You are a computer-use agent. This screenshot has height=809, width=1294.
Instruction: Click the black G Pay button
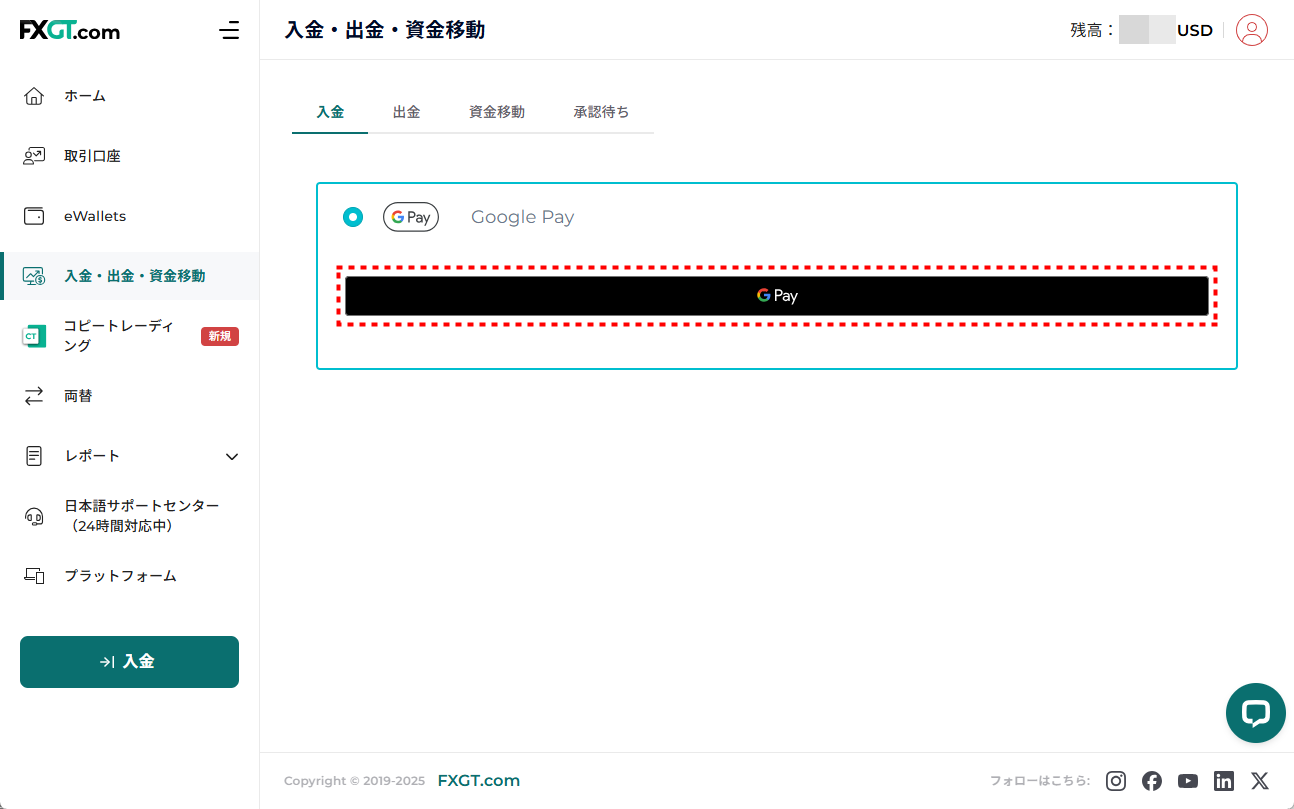pyautogui.click(x=777, y=296)
